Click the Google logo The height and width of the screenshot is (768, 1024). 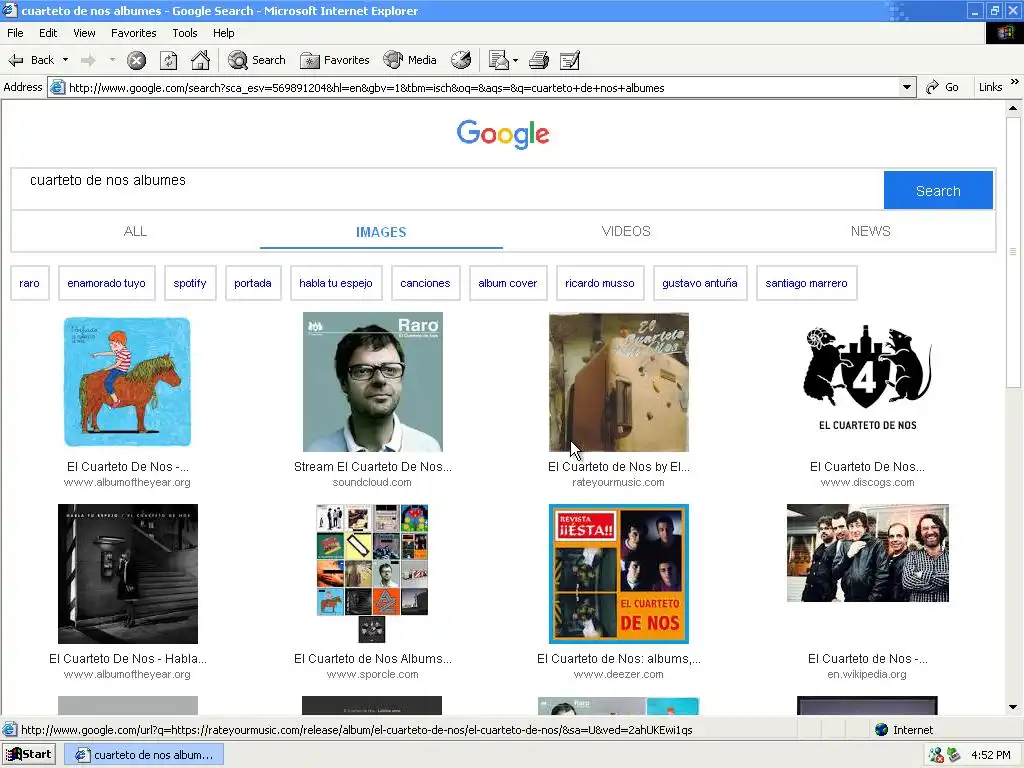(503, 135)
